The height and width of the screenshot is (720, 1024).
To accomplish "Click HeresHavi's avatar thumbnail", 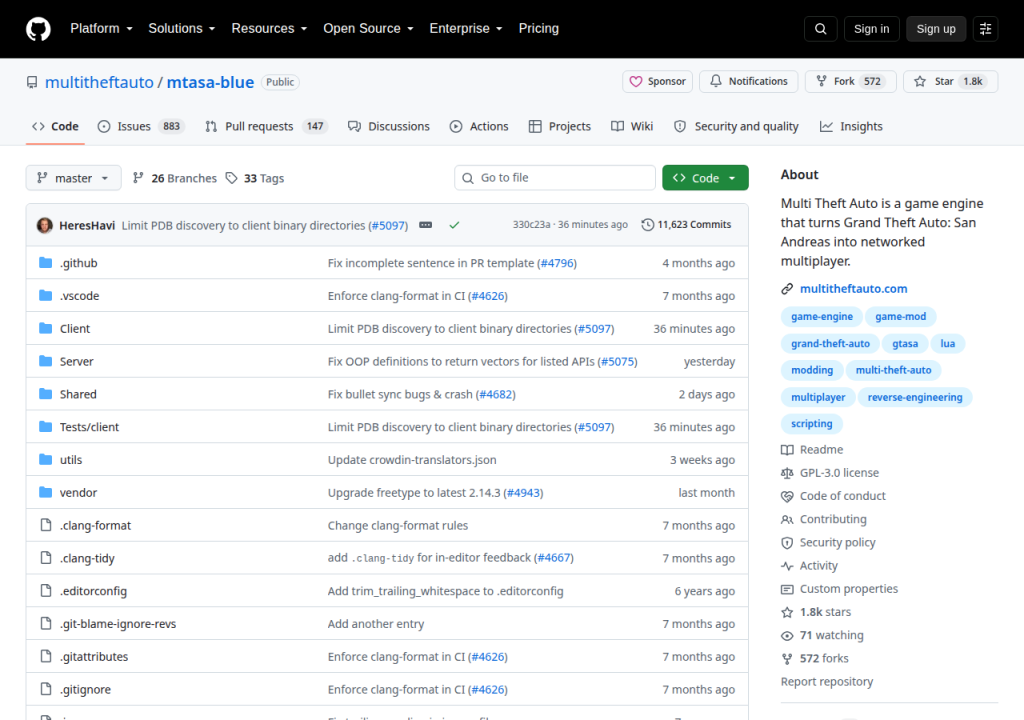I will click(45, 225).
